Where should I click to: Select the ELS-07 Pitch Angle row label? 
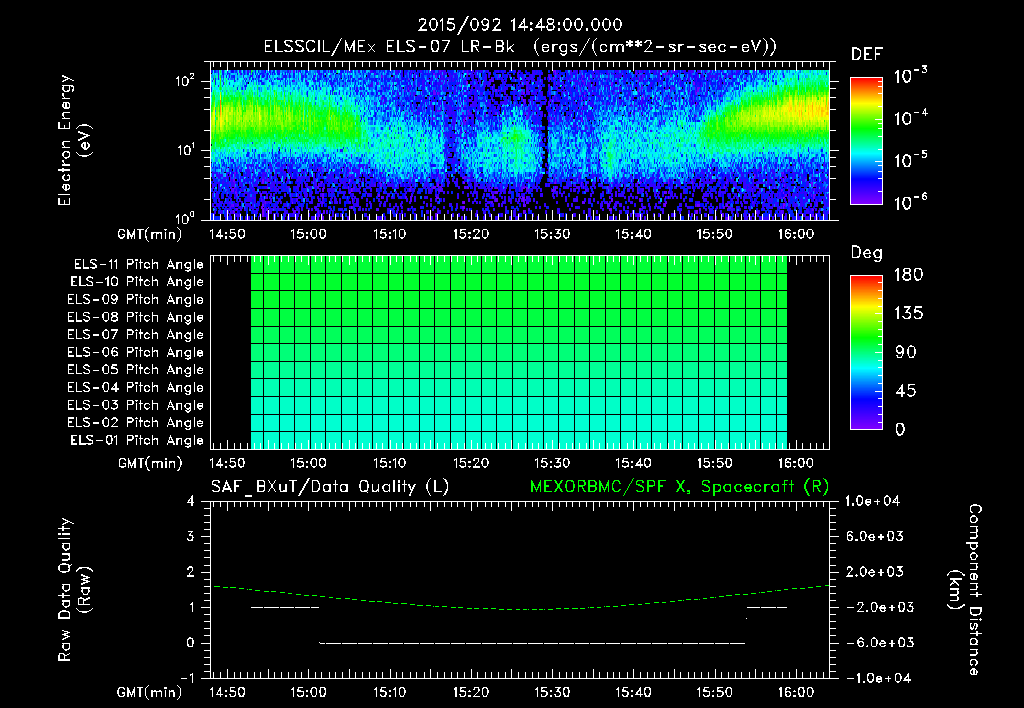click(136, 334)
